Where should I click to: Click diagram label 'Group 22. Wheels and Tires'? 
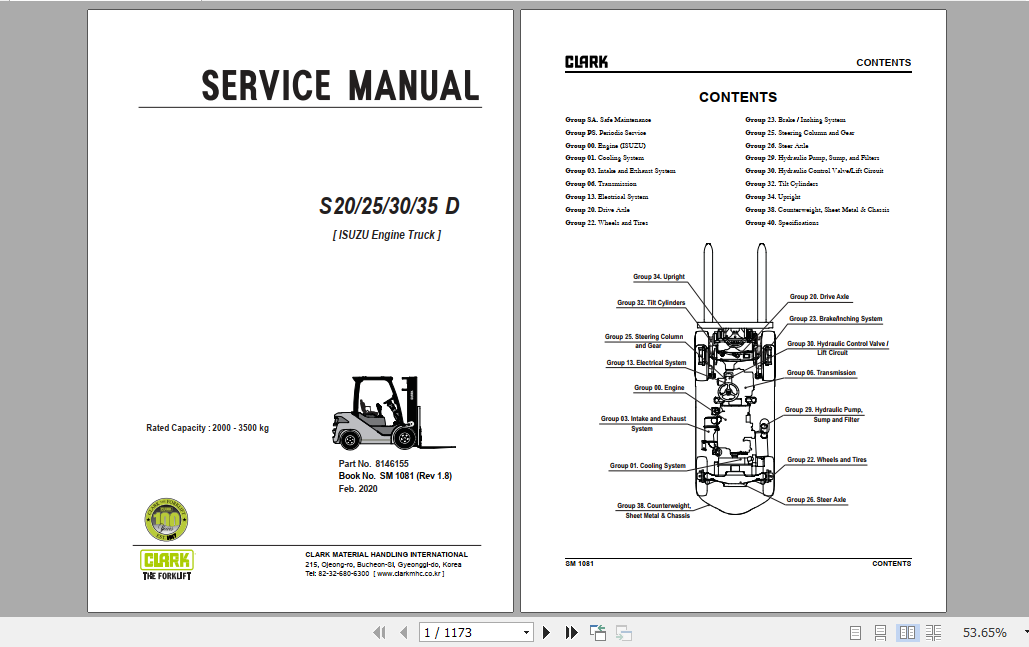tap(827, 459)
